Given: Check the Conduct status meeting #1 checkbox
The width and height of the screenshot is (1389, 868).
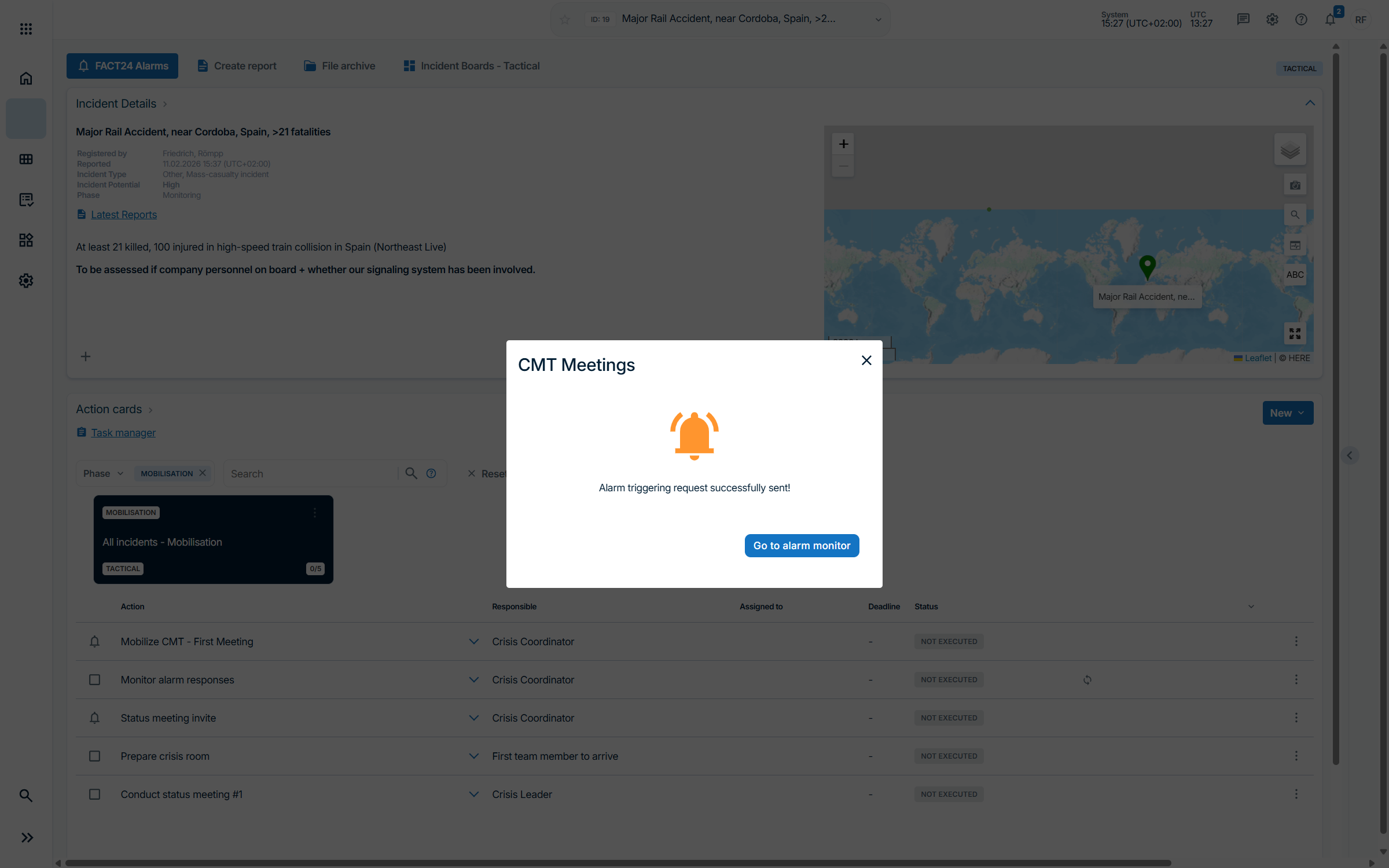Looking at the screenshot, I should pyautogui.click(x=94, y=795).
